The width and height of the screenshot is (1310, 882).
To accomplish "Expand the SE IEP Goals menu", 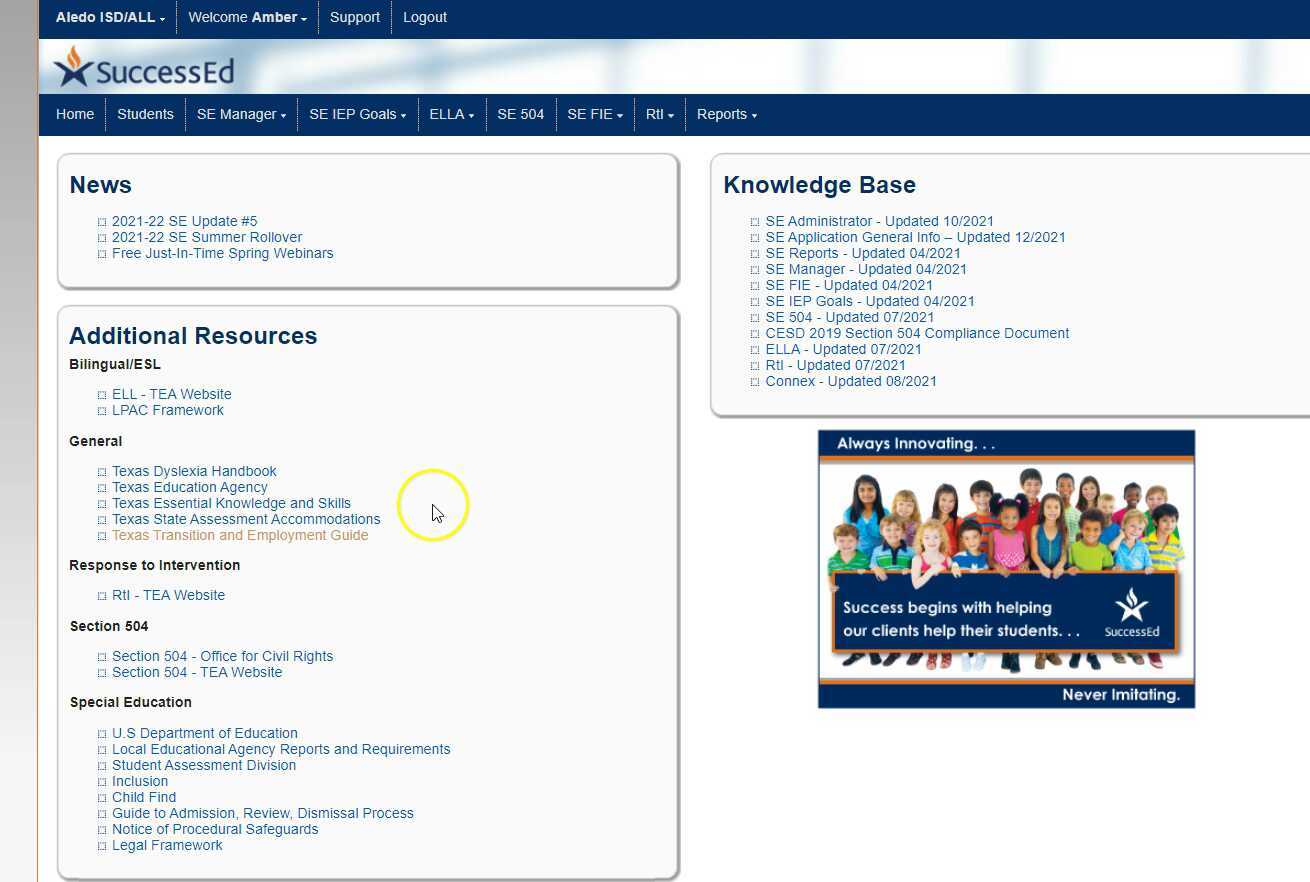I will tap(357, 114).
